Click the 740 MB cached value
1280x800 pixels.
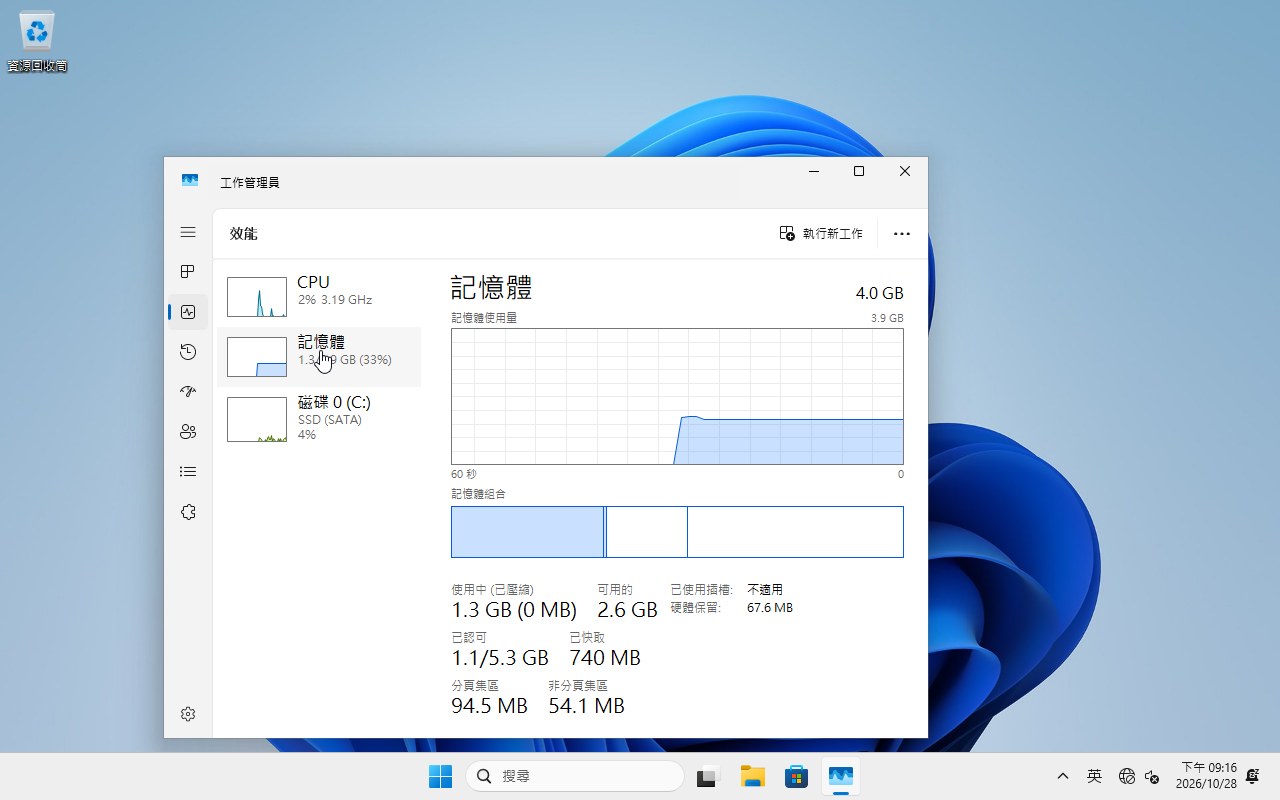click(x=605, y=658)
